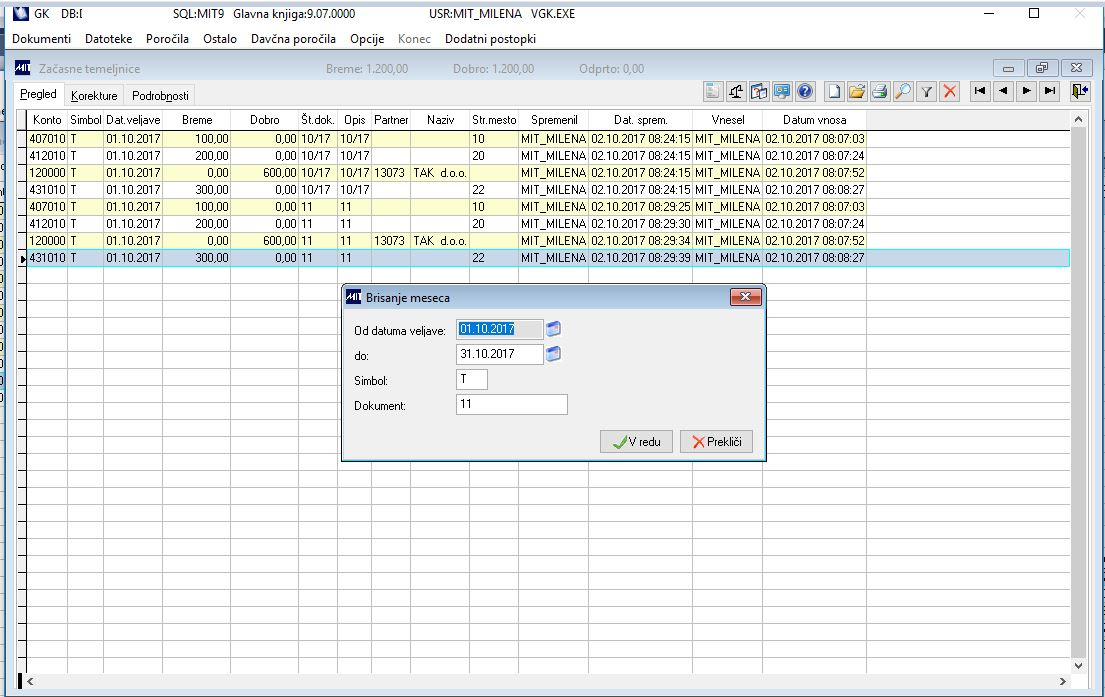This screenshot has width=1105, height=697.
Task: Switch to the Podrobnosti tab
Action: pyautogui.click(x=160, y=96)
